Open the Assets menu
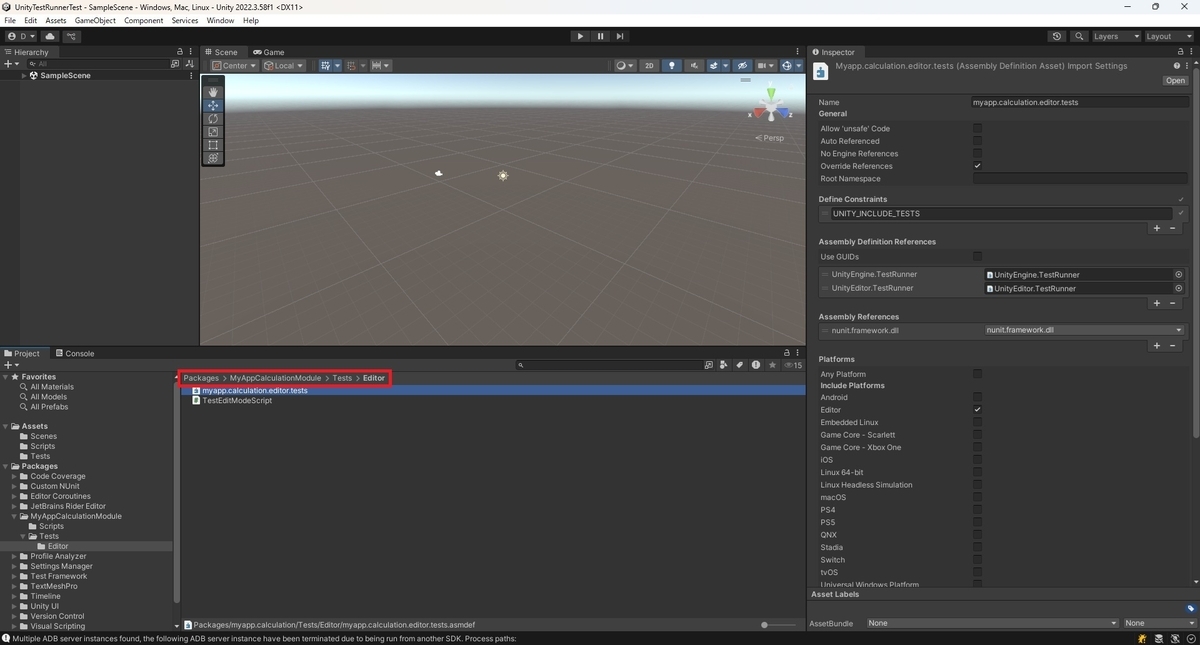This screenshot has width=1200, height=645. coord(56,20)
